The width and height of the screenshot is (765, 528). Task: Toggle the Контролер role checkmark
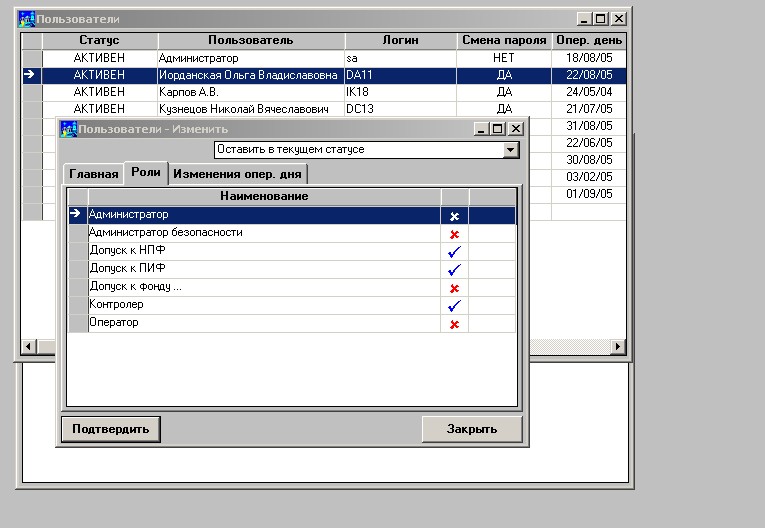(x=454, y=306)
